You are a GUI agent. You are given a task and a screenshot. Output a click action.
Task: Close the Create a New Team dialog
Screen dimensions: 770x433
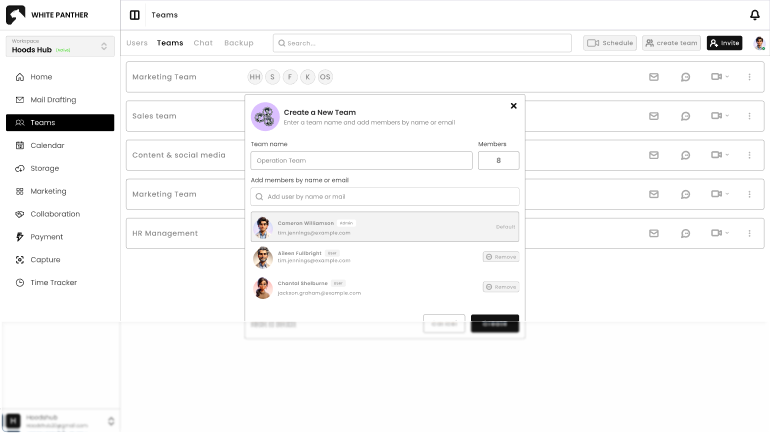514,106
